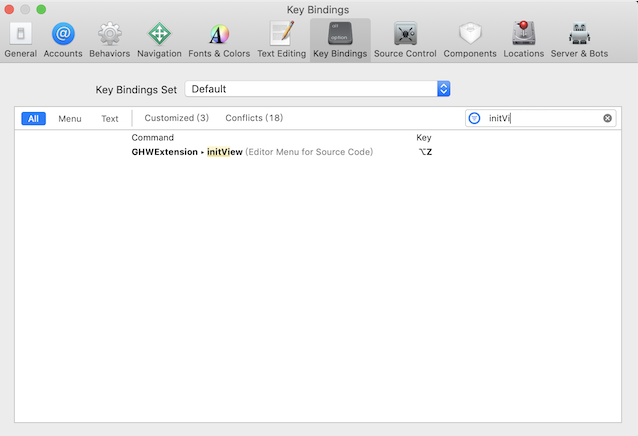Image resolution: width=638 pixels, height=436 pixels.
Task: Filter key bindings by Text
Action: [x=110, y=118]
